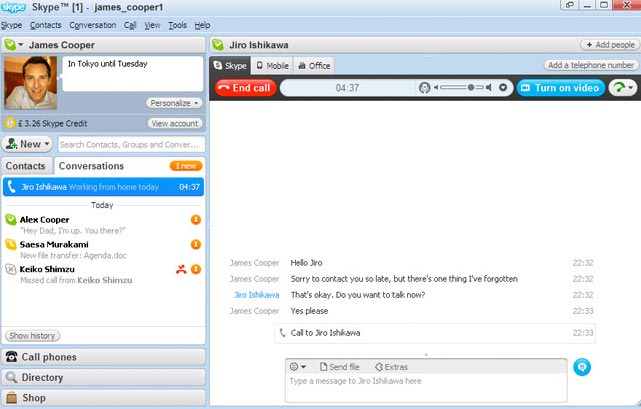Click the send message chat bubble icon
641x409 pixels.
click(x=582, y=367)
